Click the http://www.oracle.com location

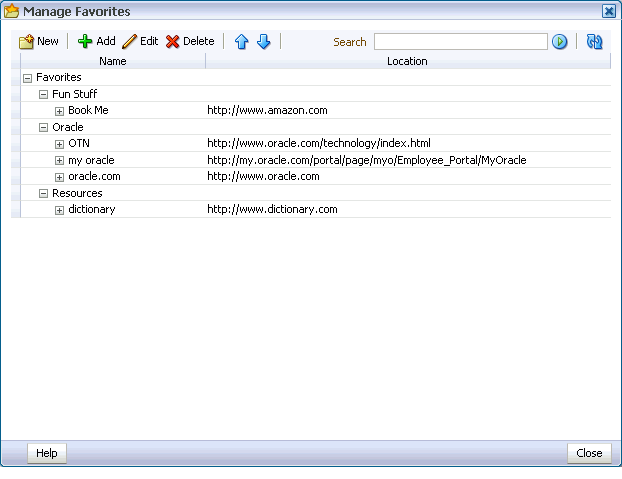click(x=263, y=176)
